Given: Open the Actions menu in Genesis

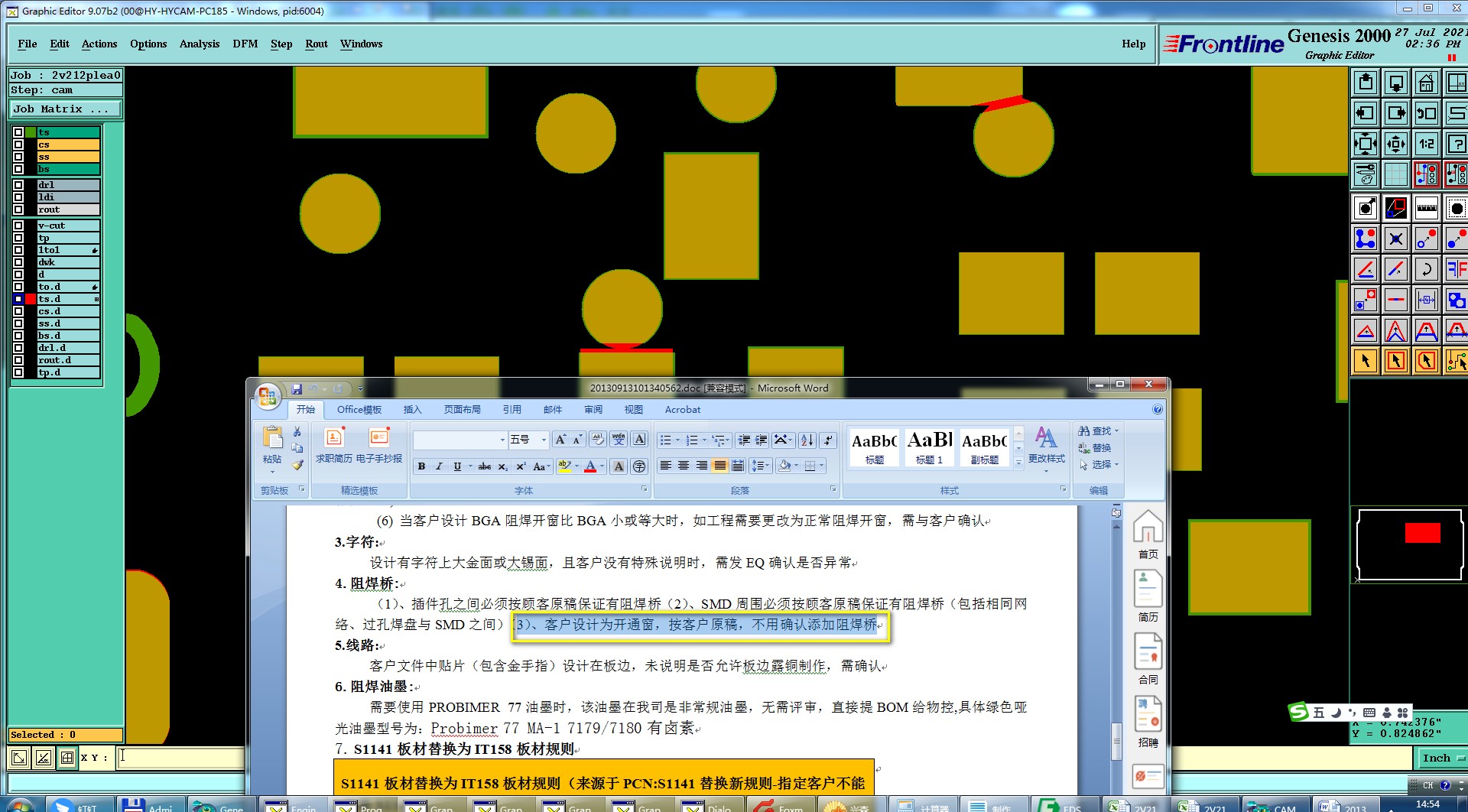Looking at the screenshot, I should (x=99, y=44).
